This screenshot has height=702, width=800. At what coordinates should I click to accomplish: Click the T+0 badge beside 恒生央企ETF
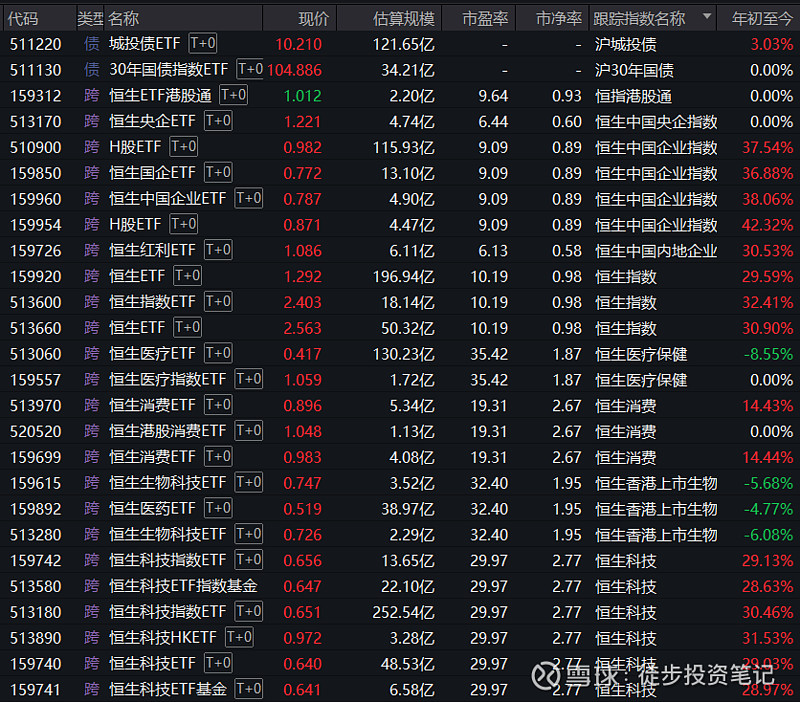(218, 121)
